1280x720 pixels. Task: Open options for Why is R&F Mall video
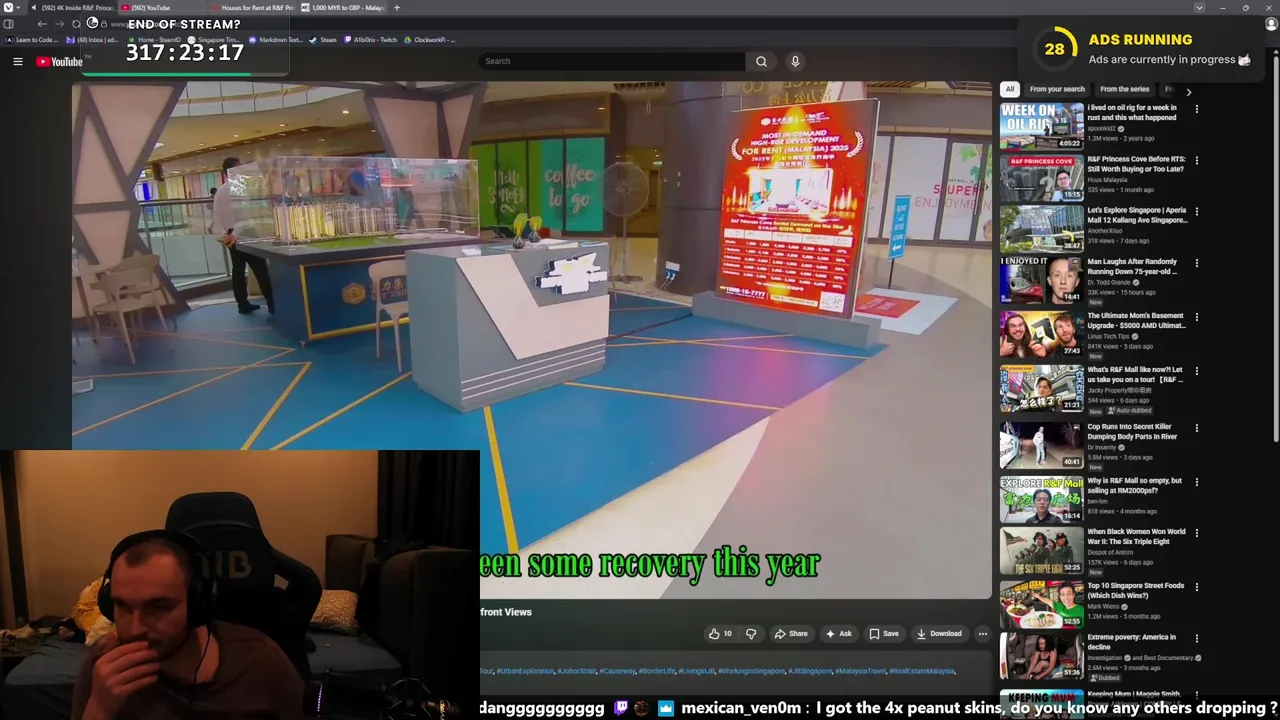coord(1197,482)
